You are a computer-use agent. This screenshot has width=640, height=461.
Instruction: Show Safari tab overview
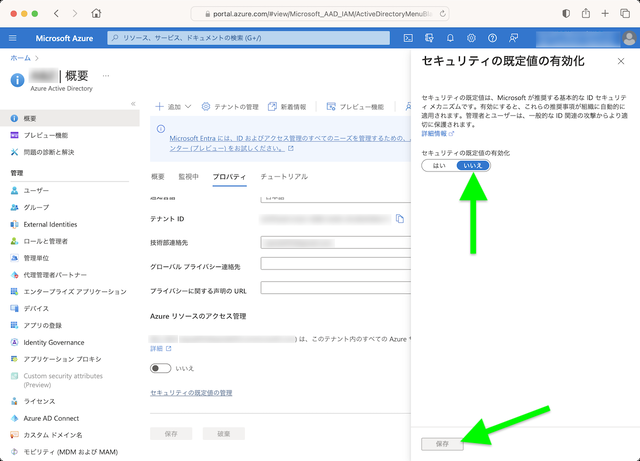(x=625, y=13)
